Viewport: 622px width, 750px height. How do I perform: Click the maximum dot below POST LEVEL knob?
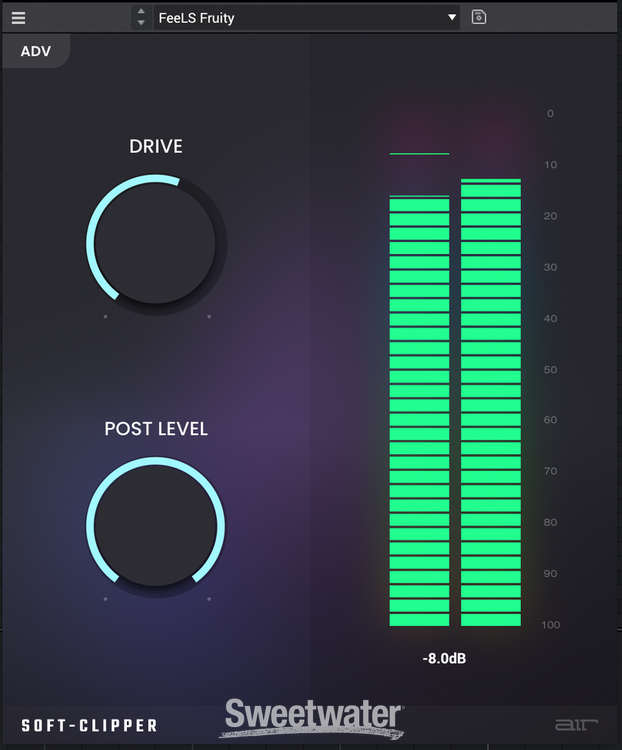coord(209,599)
